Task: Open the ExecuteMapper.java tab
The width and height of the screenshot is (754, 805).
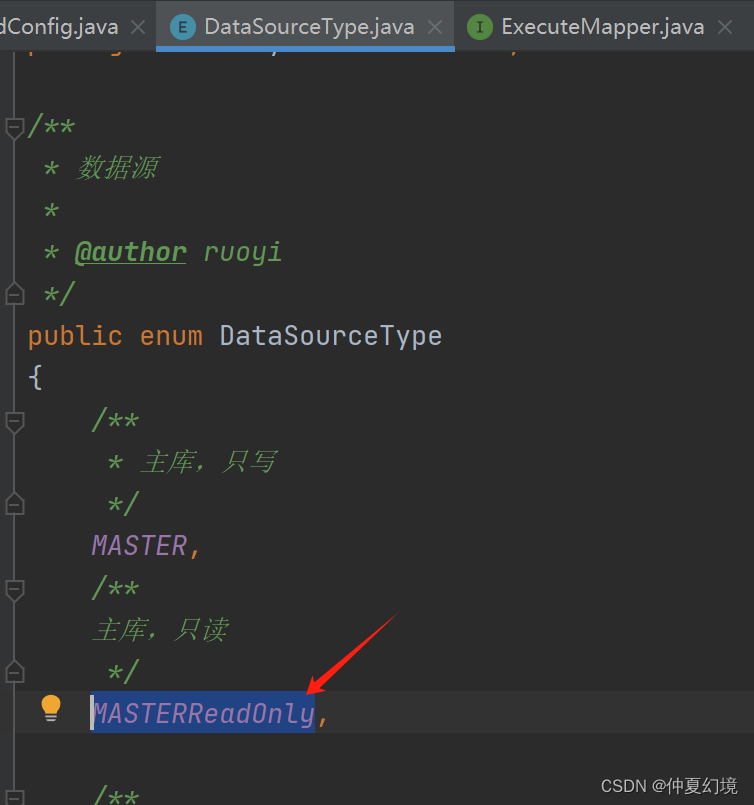Action: click(602, 27)
